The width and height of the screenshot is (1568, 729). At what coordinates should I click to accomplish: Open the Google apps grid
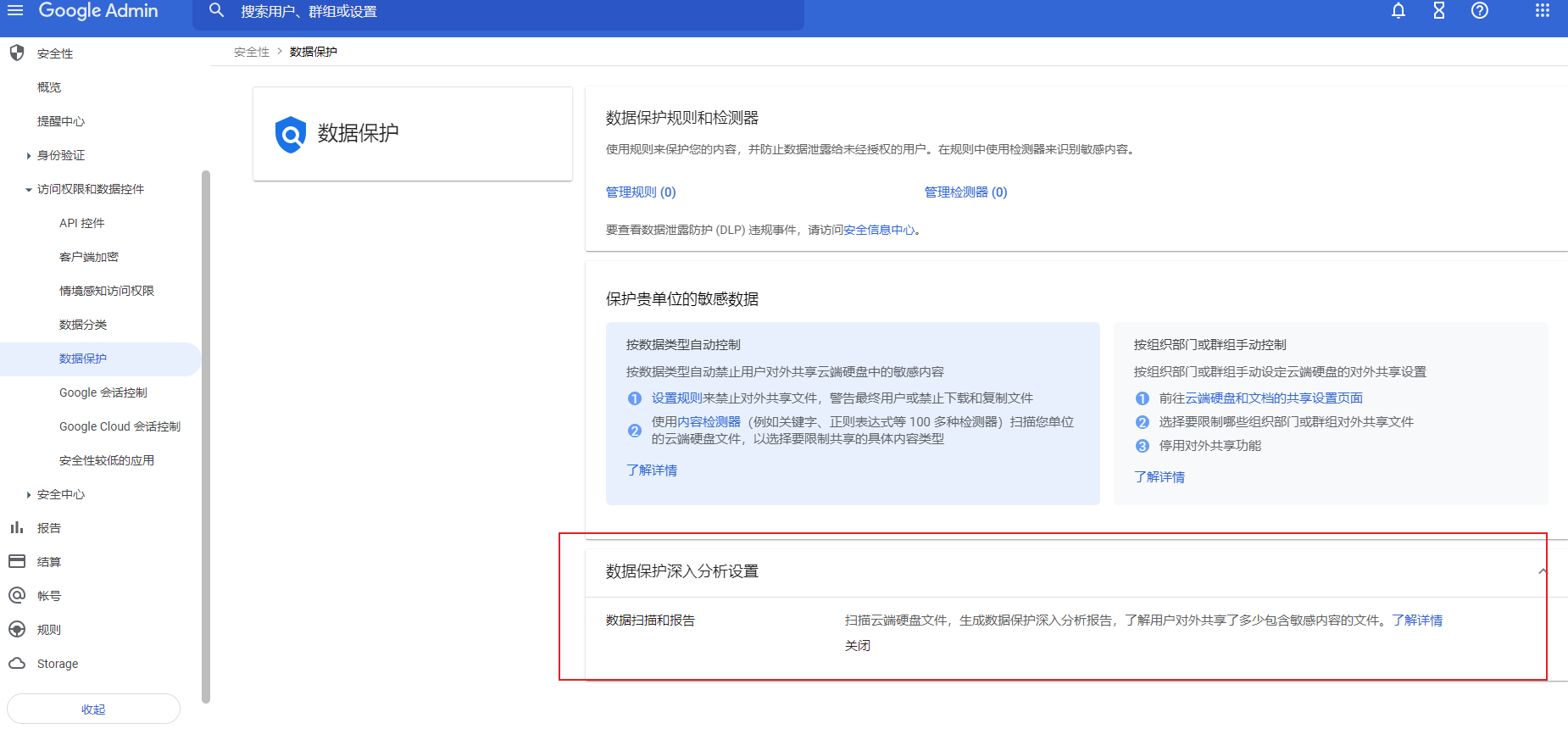point(1543,11)
